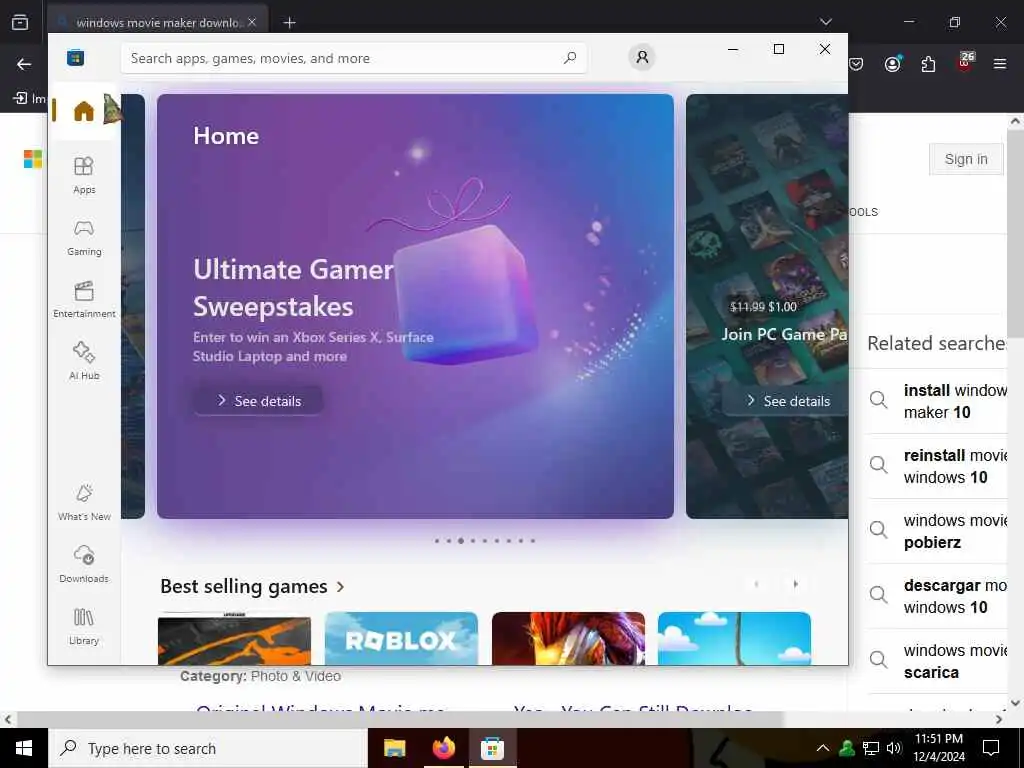Open Firefox account icon in toolbar

tap(893, 64)
